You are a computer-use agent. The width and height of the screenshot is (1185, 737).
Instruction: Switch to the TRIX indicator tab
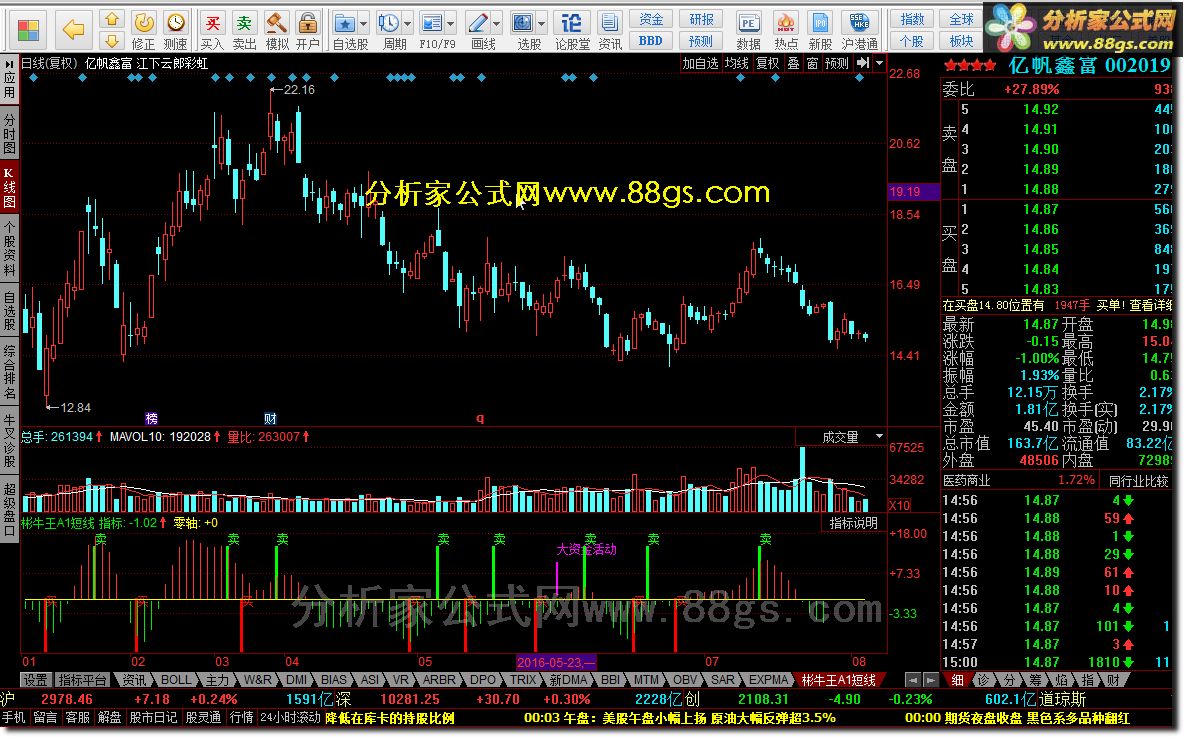(x=523, y=680)
